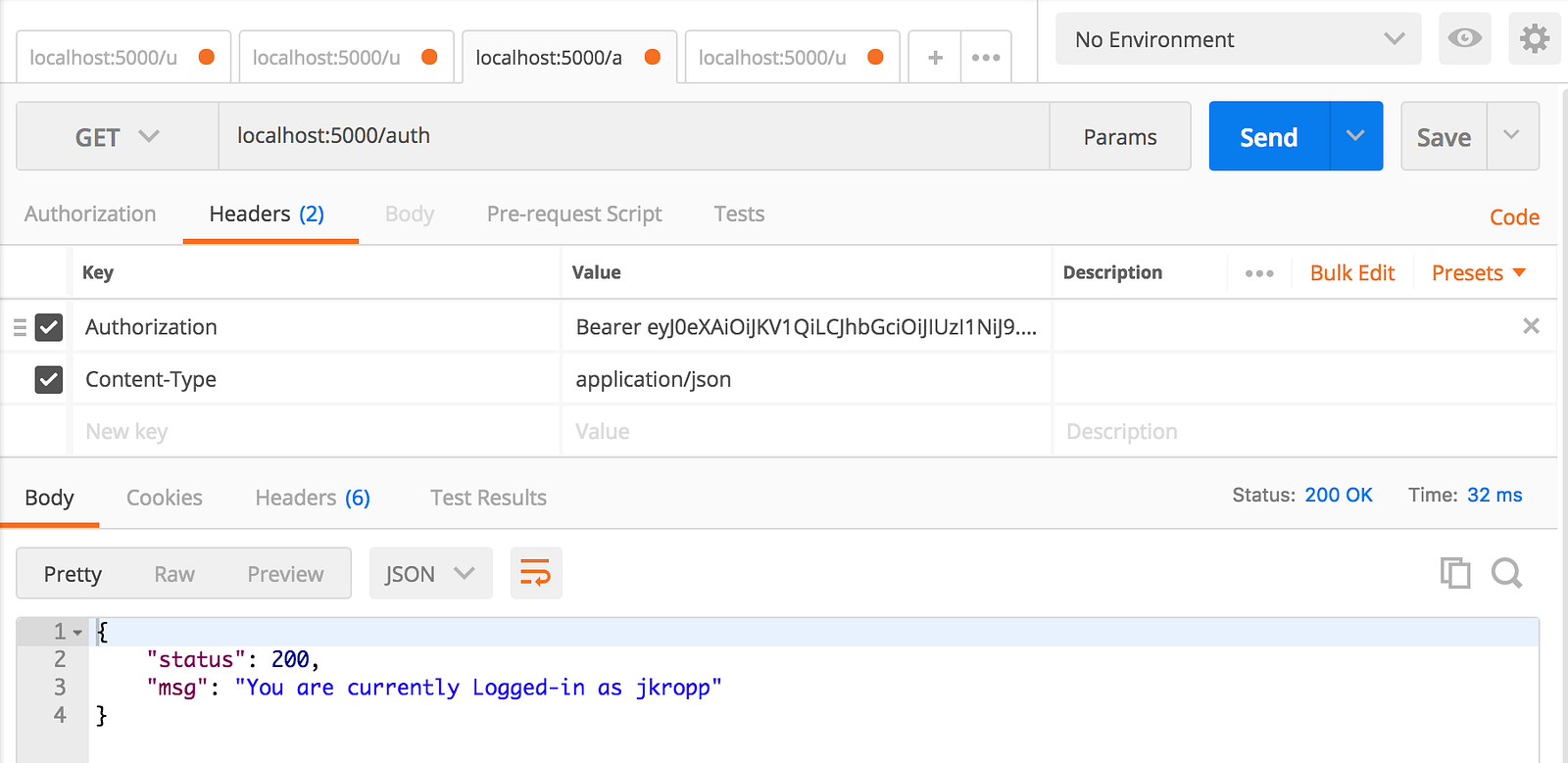Open the manage environments gear icon

tap(1534, 39)
